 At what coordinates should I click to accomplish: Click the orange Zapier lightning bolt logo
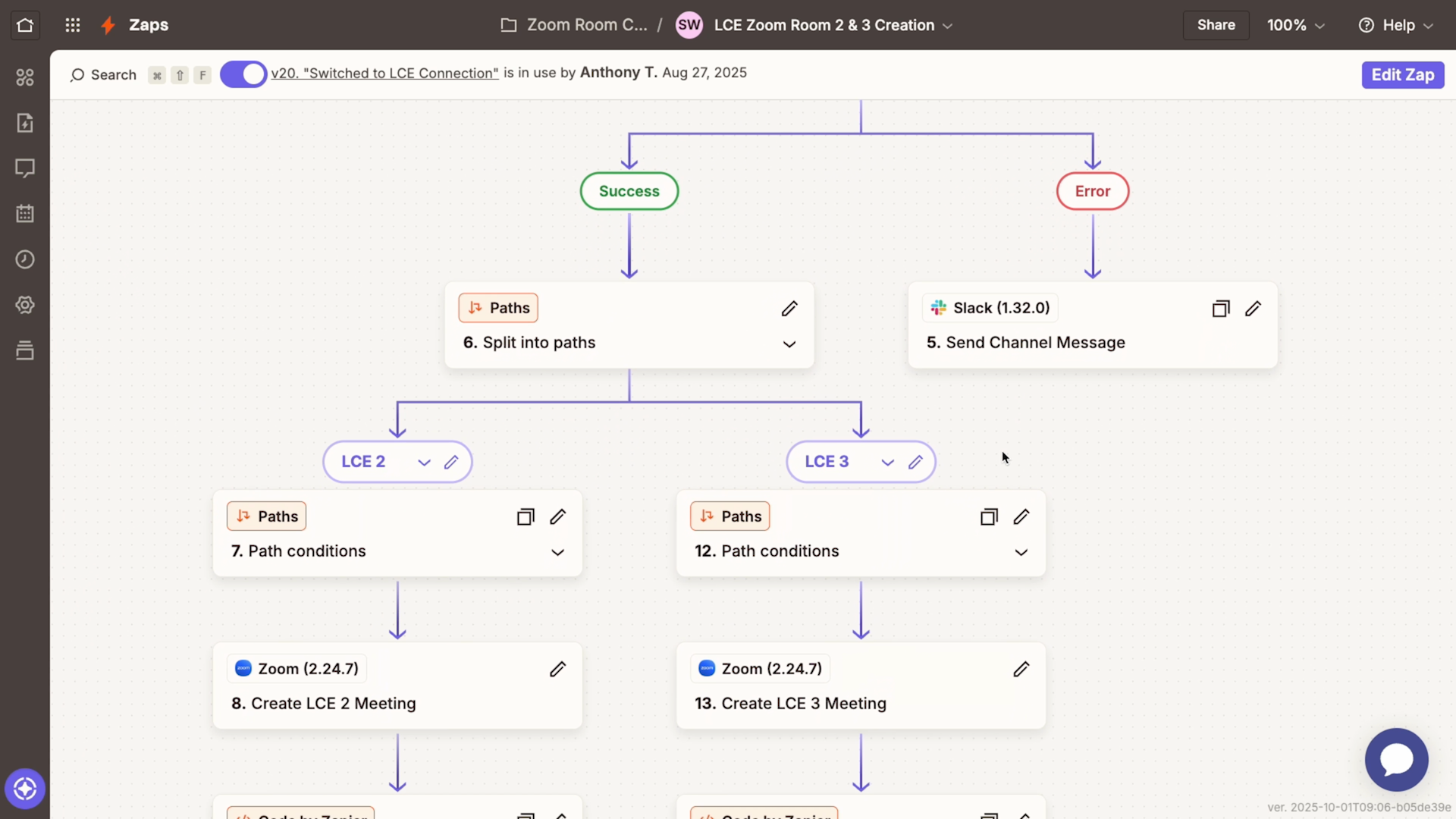pyautogui.click(x=108, y=25)
